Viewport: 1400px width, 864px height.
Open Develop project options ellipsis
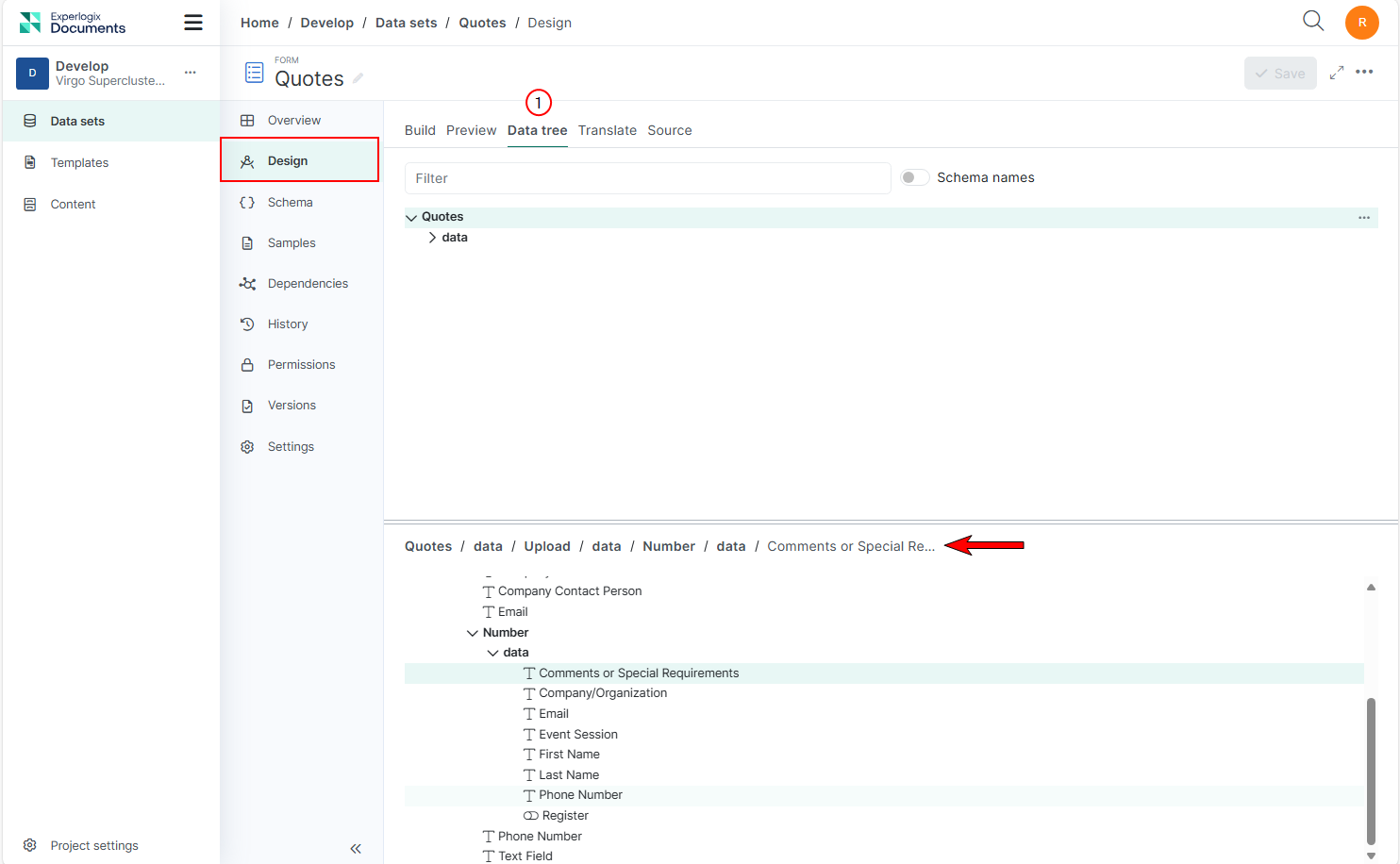pos(191,73)
